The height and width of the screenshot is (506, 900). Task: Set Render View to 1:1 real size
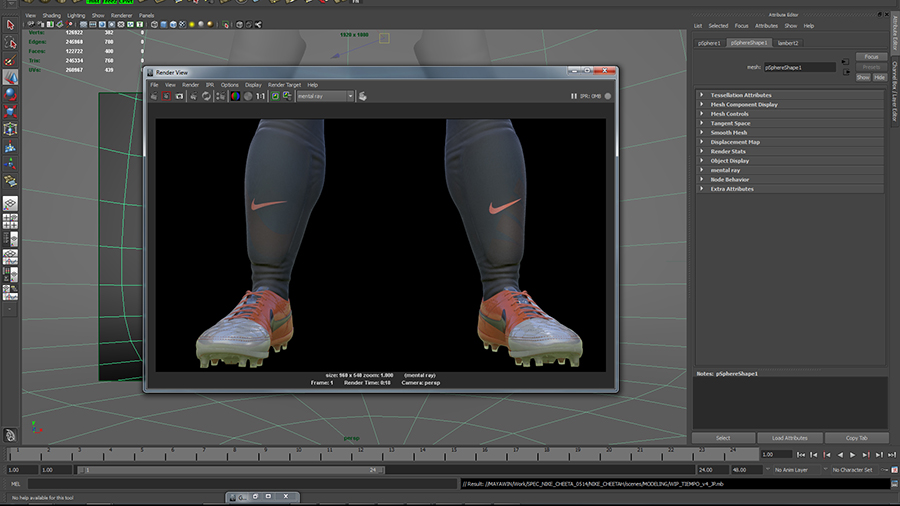tap(260, 96)
